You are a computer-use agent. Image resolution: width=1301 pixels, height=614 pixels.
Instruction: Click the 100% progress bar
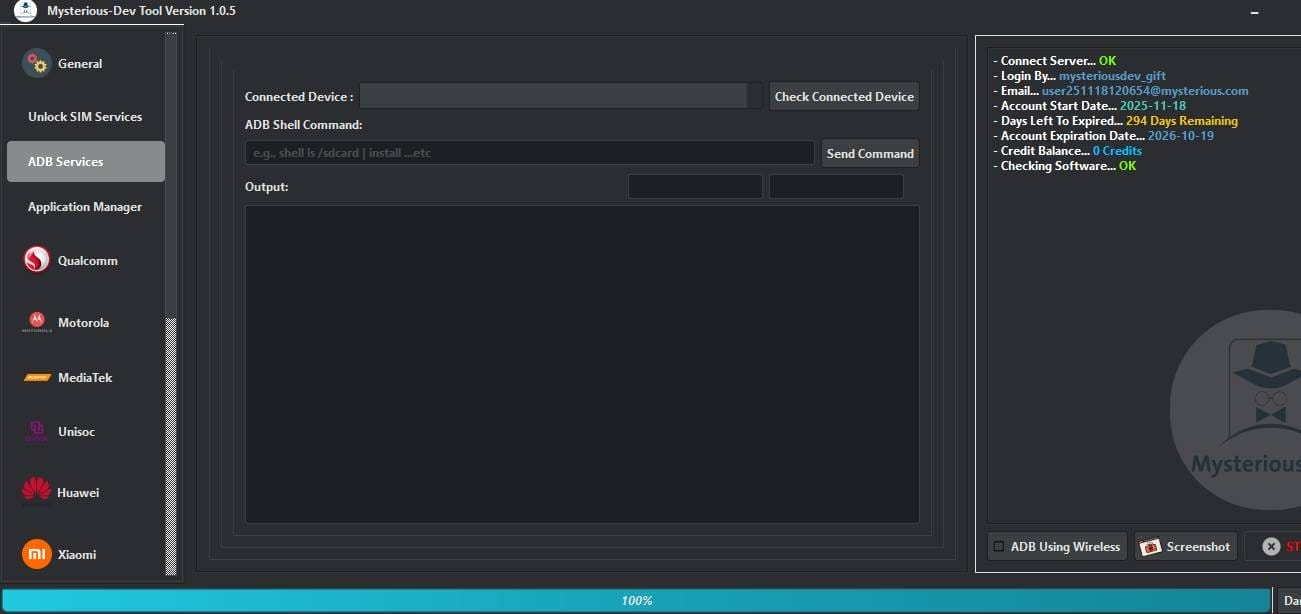637,600
